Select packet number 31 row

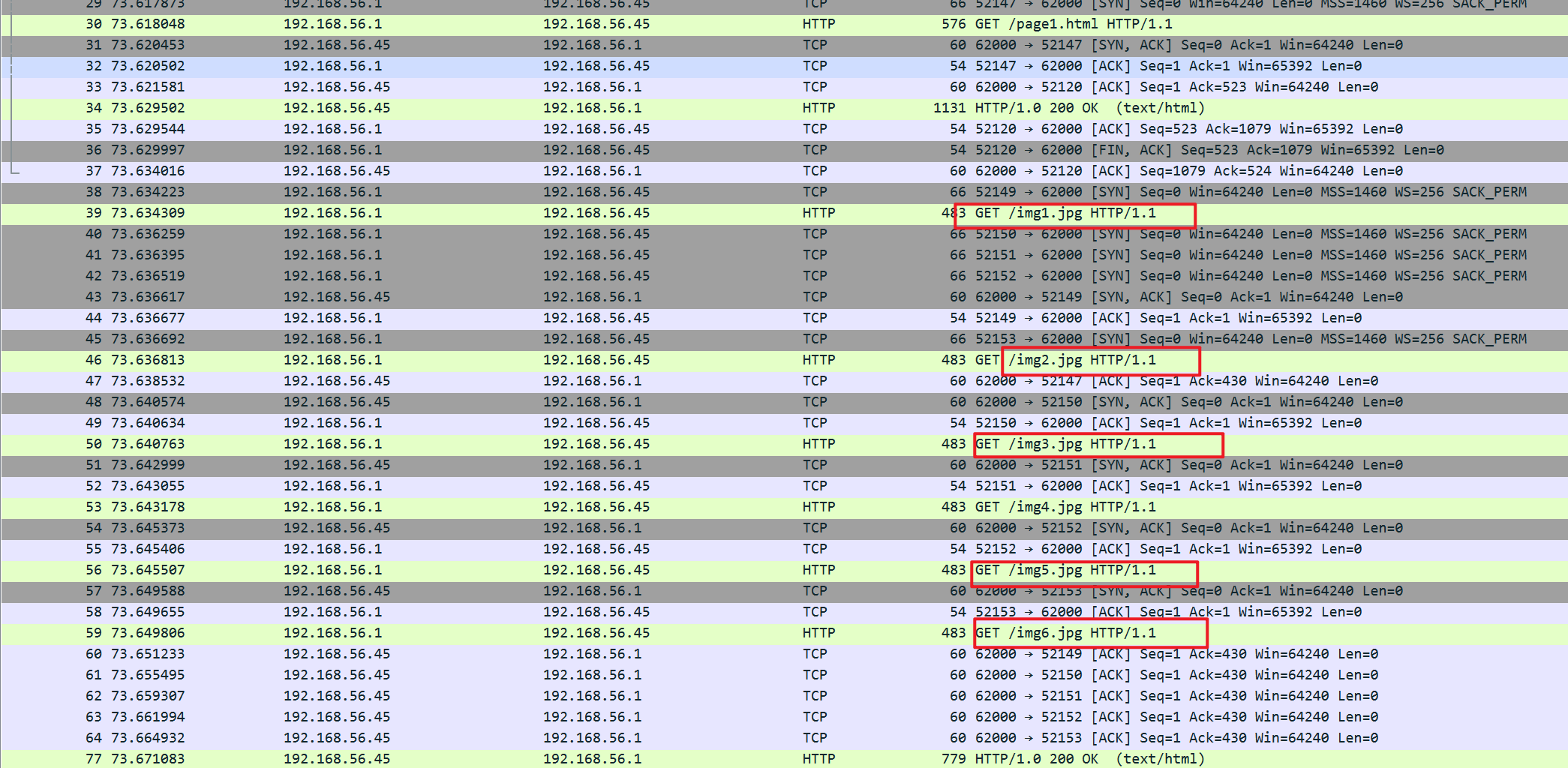[784, 45]
